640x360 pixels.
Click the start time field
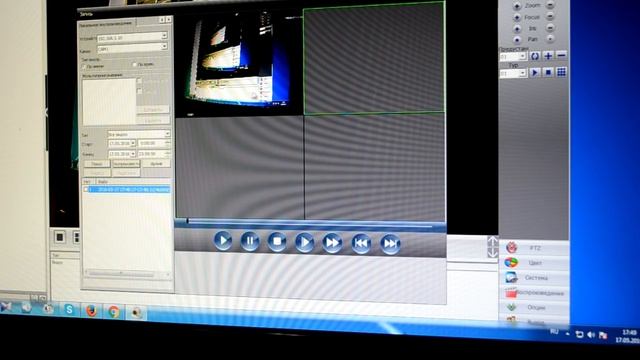[153, 143]
